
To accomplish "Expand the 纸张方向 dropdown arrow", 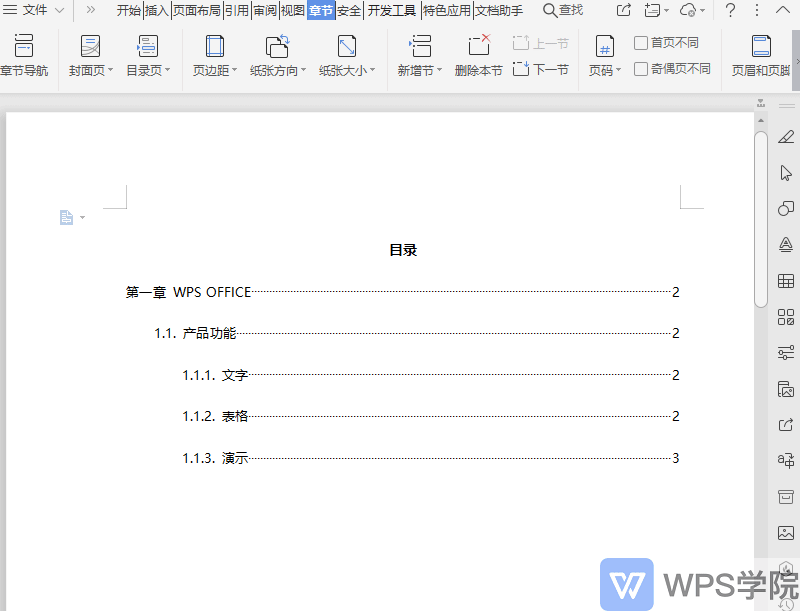I will pos(303,70).
